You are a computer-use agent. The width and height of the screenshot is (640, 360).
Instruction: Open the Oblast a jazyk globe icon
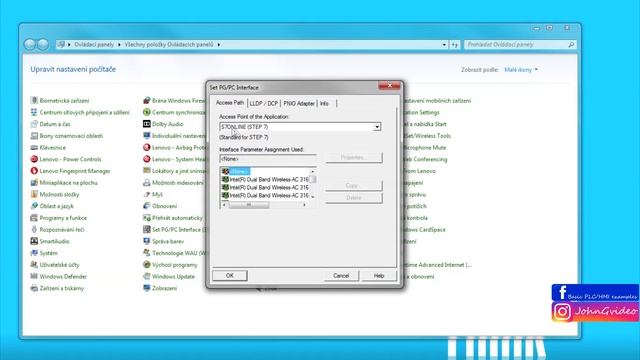pos(34,206)
